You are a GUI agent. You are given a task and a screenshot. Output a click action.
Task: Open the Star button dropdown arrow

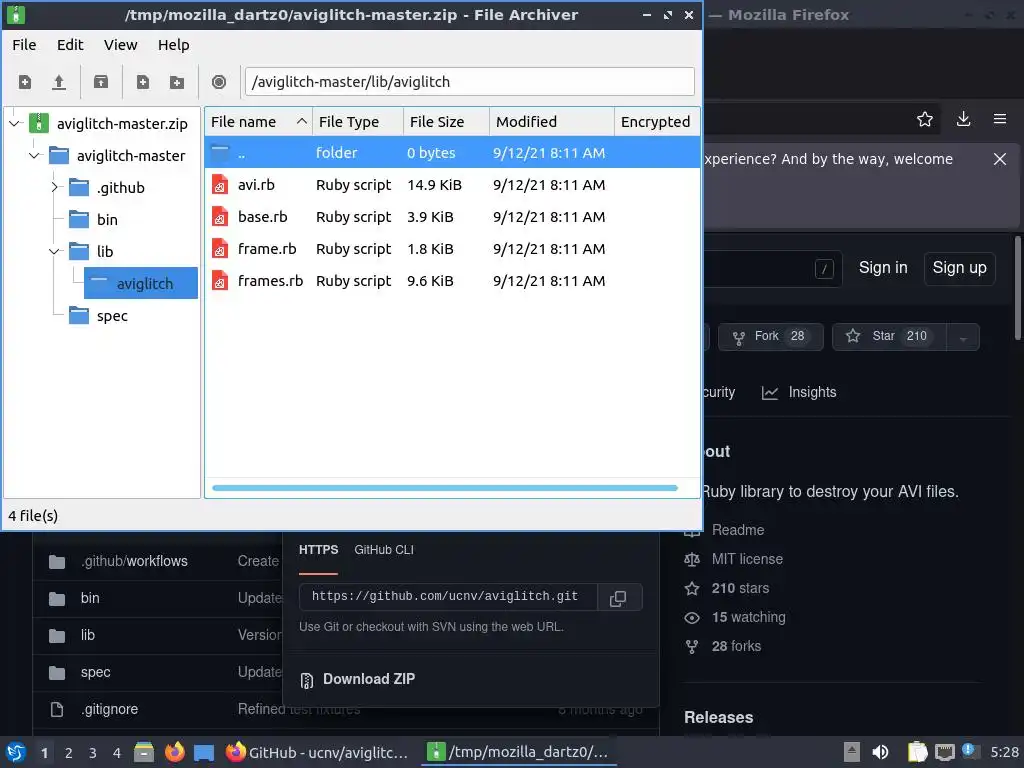point(963,337)
